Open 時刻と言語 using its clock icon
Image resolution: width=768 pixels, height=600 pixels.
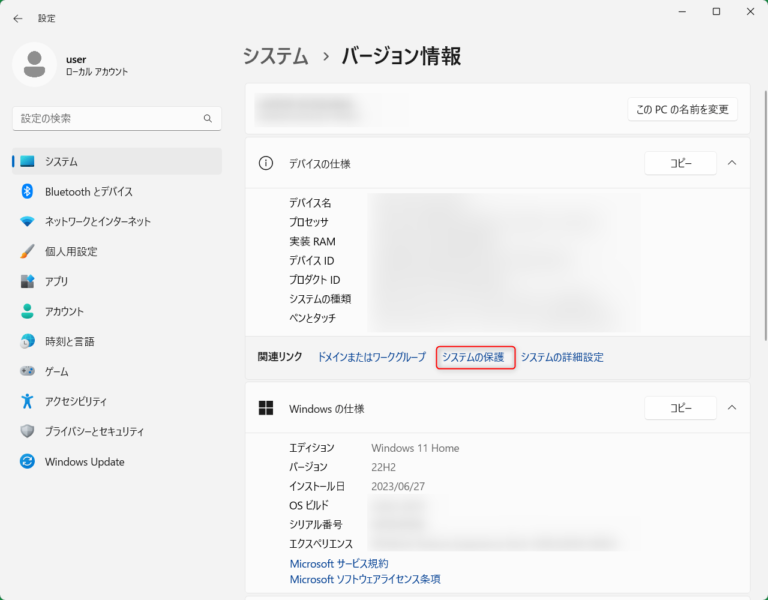tap(28, 341)
